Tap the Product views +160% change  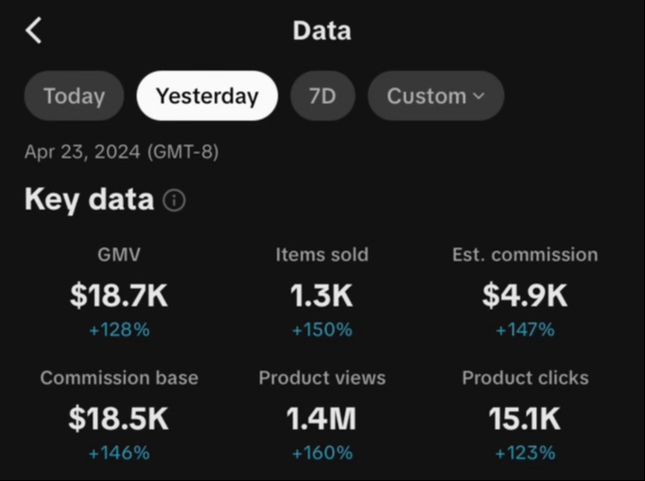[322, 453]
